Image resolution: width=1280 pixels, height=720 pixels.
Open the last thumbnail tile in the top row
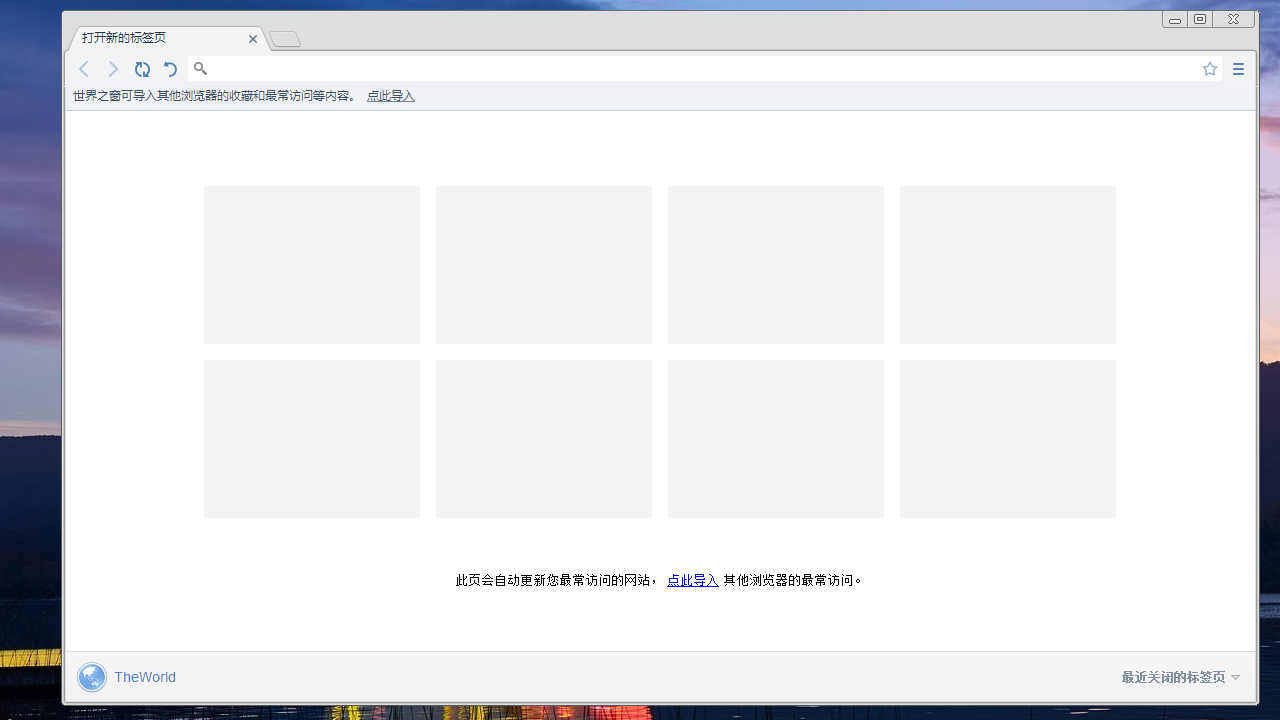pos(1008,265)
